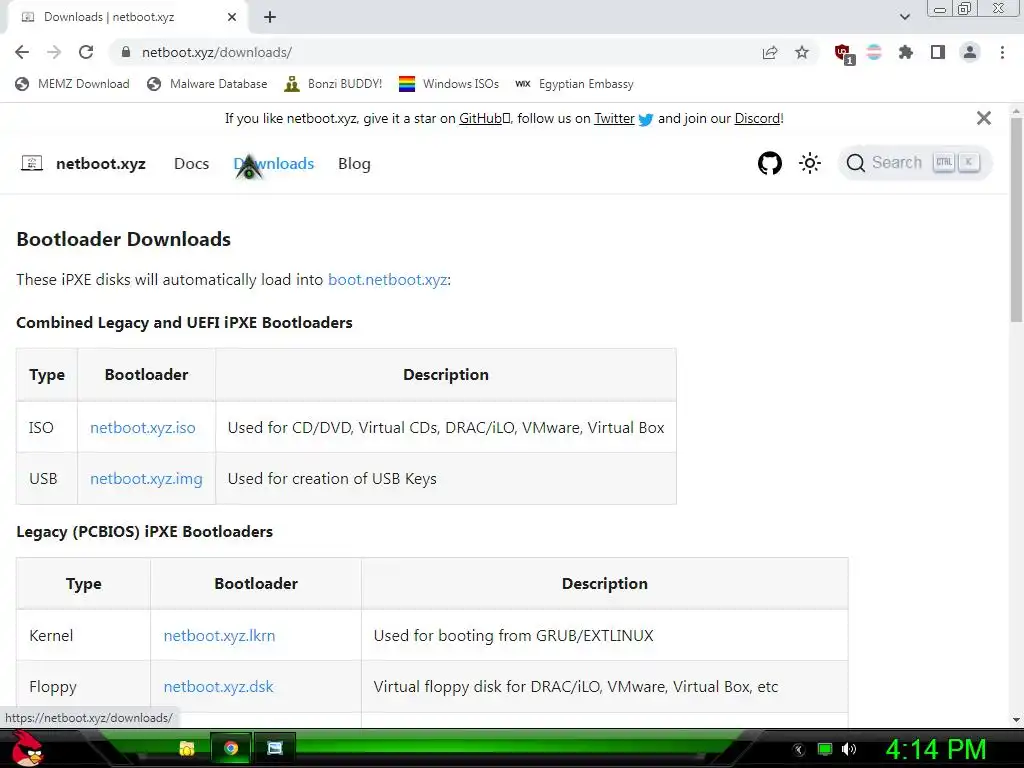
Task: Expand the tab search chevron
Action: pos(904,17)
